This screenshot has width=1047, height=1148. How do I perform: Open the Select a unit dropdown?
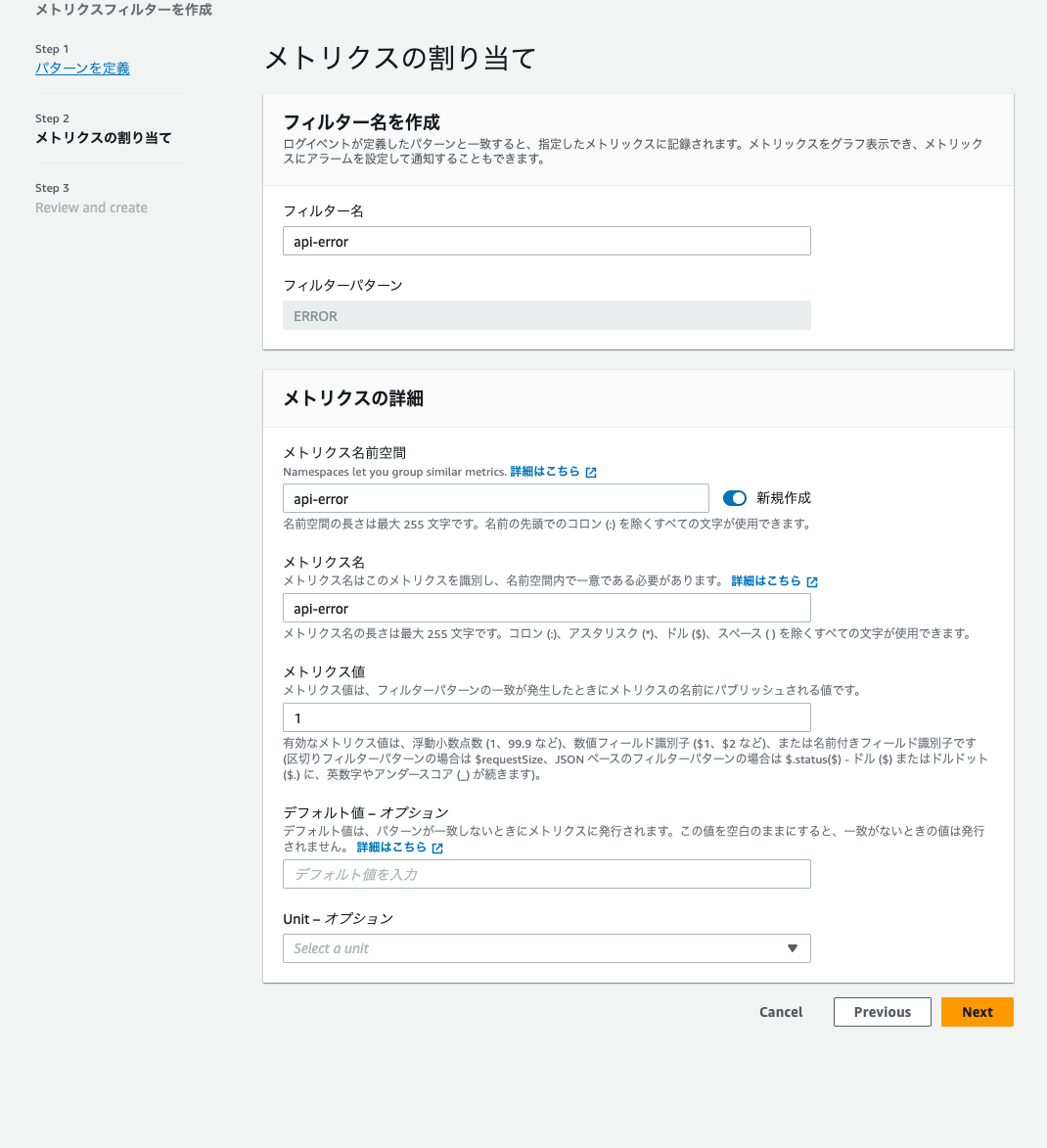pos(546,948)
